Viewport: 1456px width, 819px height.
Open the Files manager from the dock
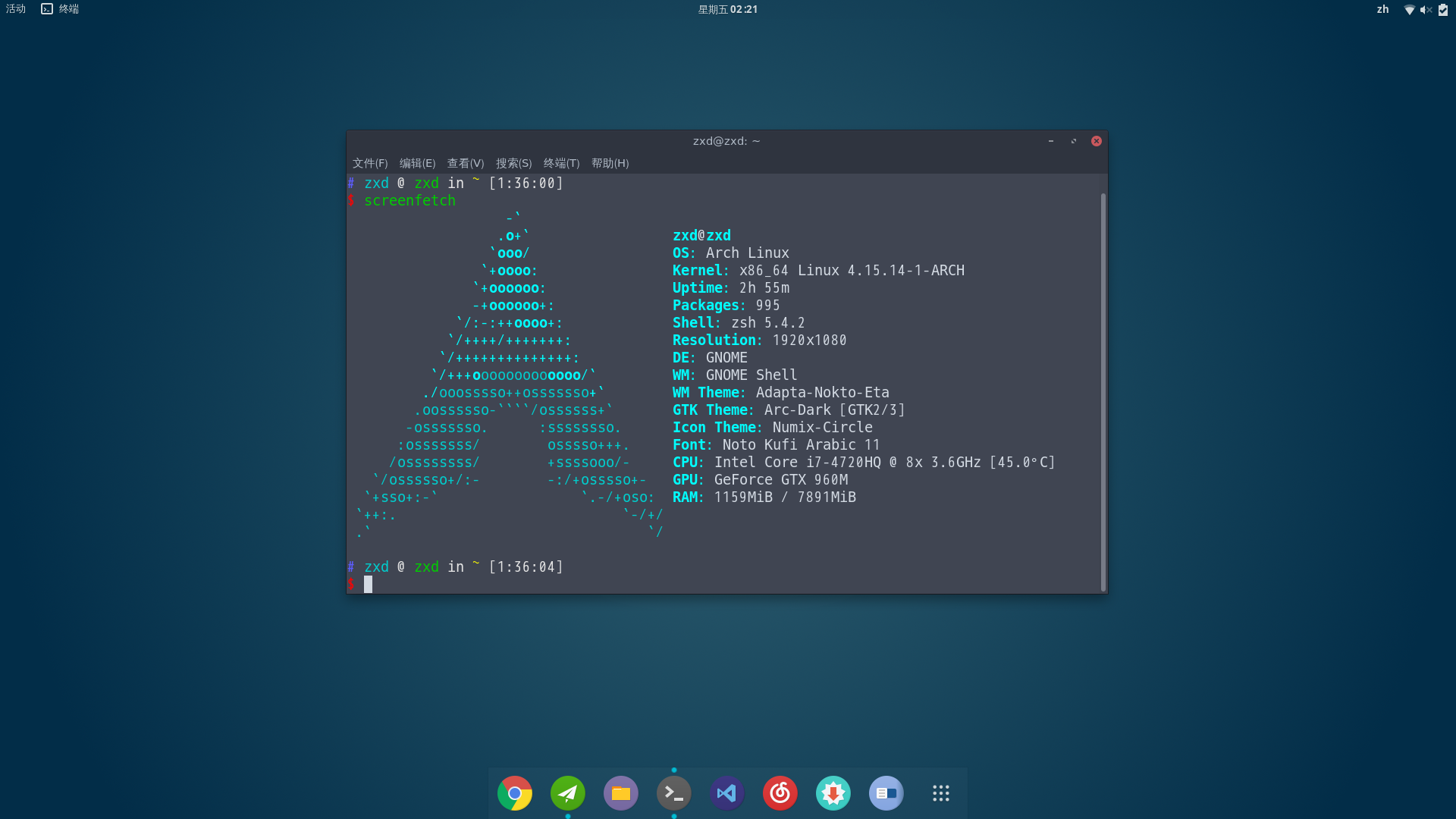click(621, 793)
